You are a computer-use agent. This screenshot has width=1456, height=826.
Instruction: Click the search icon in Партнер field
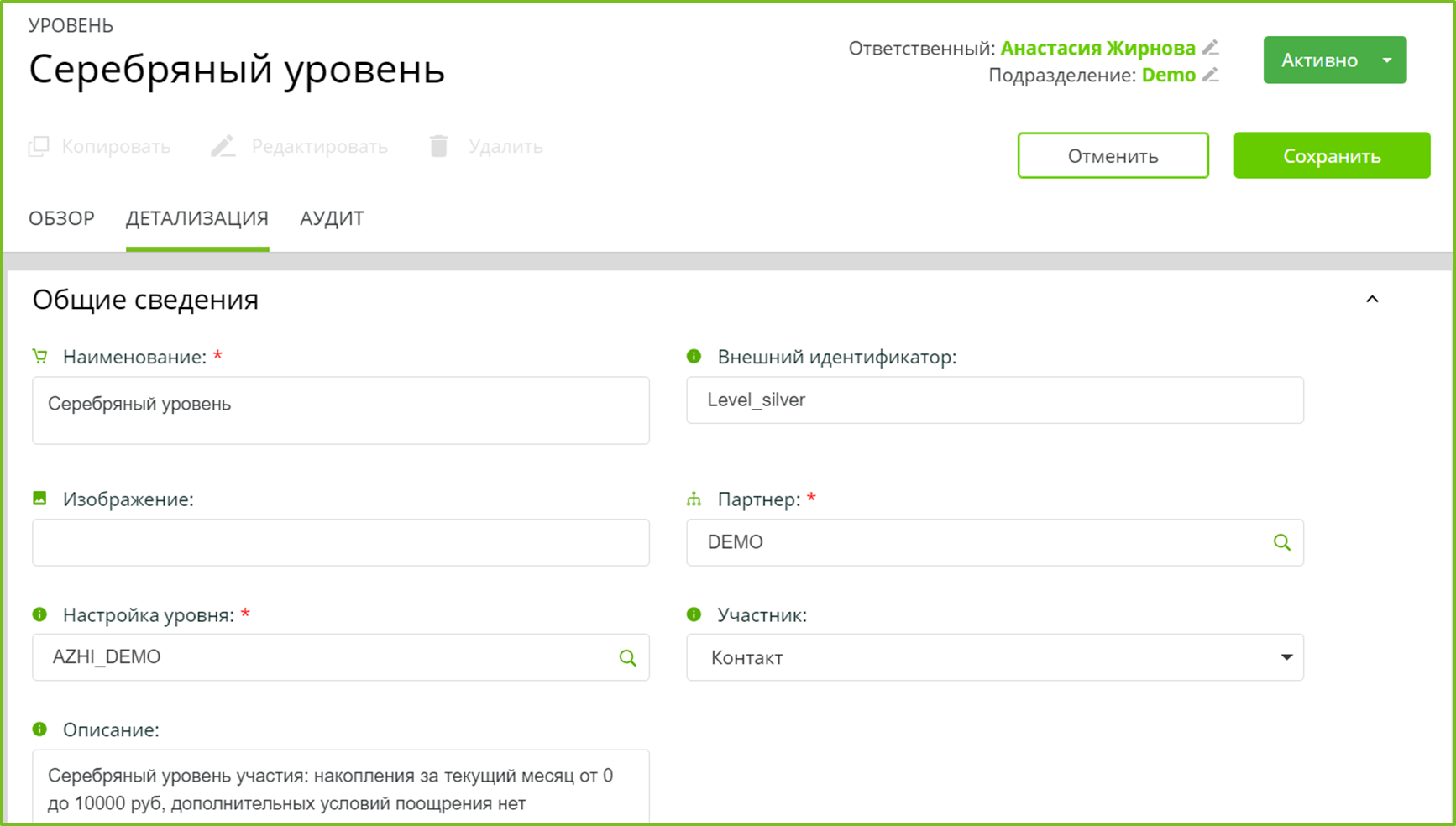tap(1281, 542)
